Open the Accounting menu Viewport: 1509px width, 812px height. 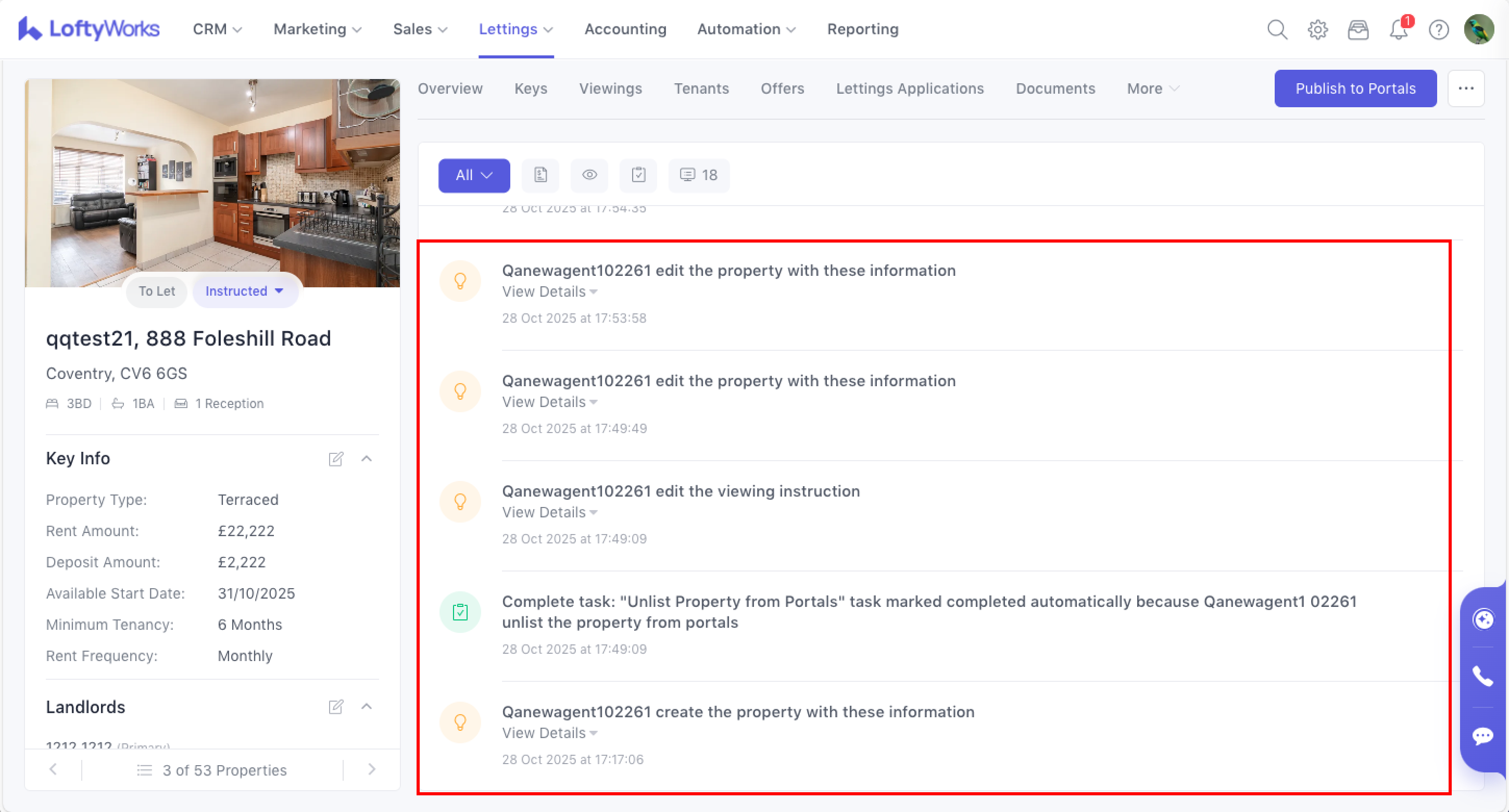625,29
